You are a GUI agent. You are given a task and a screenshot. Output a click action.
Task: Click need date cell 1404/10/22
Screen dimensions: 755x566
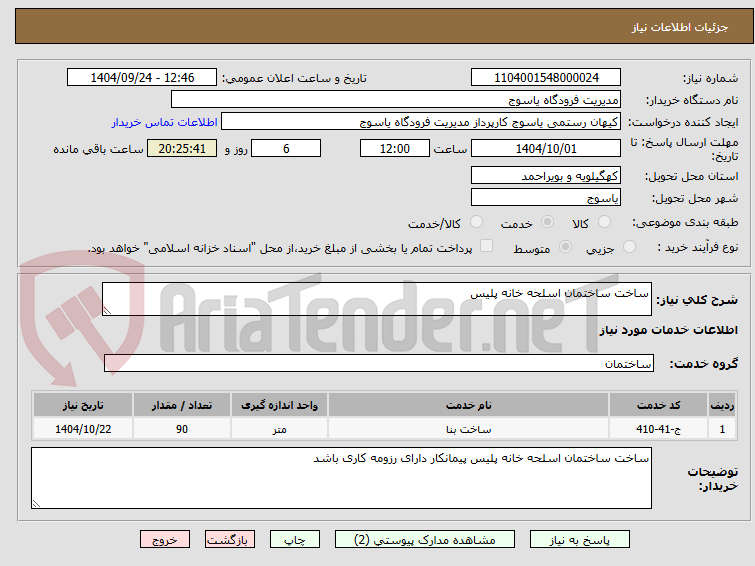coord(83,429)
